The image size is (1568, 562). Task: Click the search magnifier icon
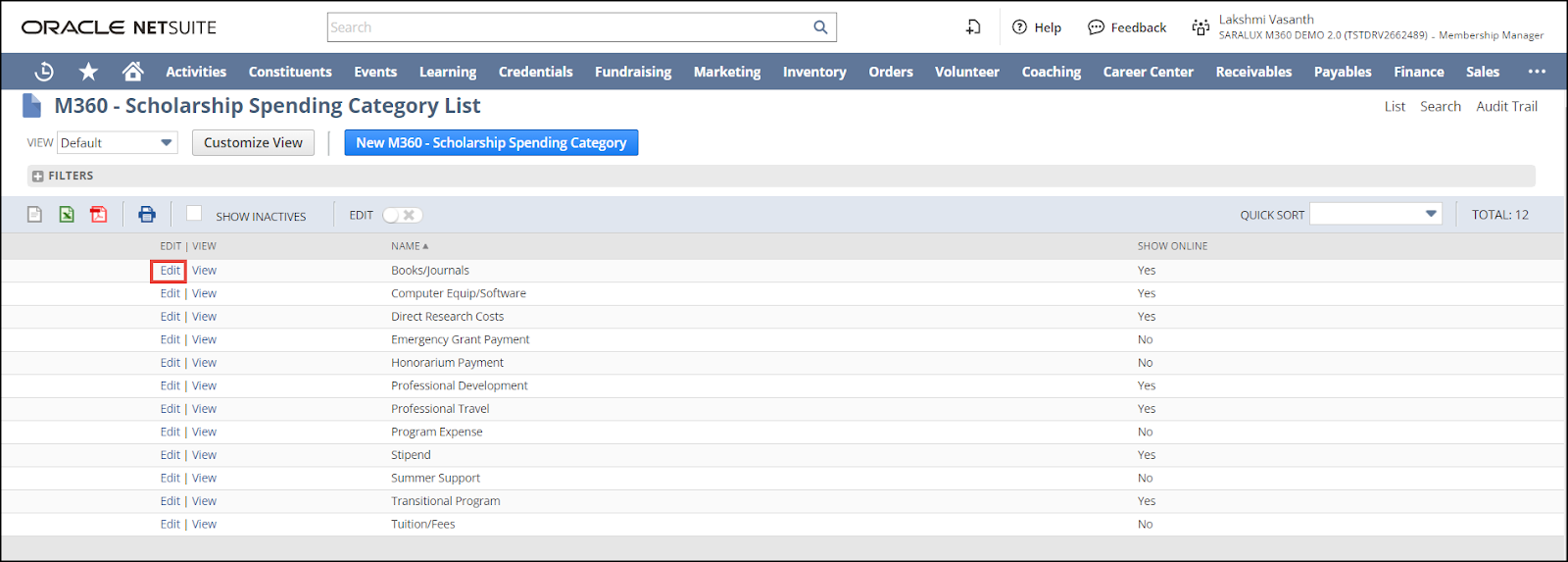(x=820, y=27)
